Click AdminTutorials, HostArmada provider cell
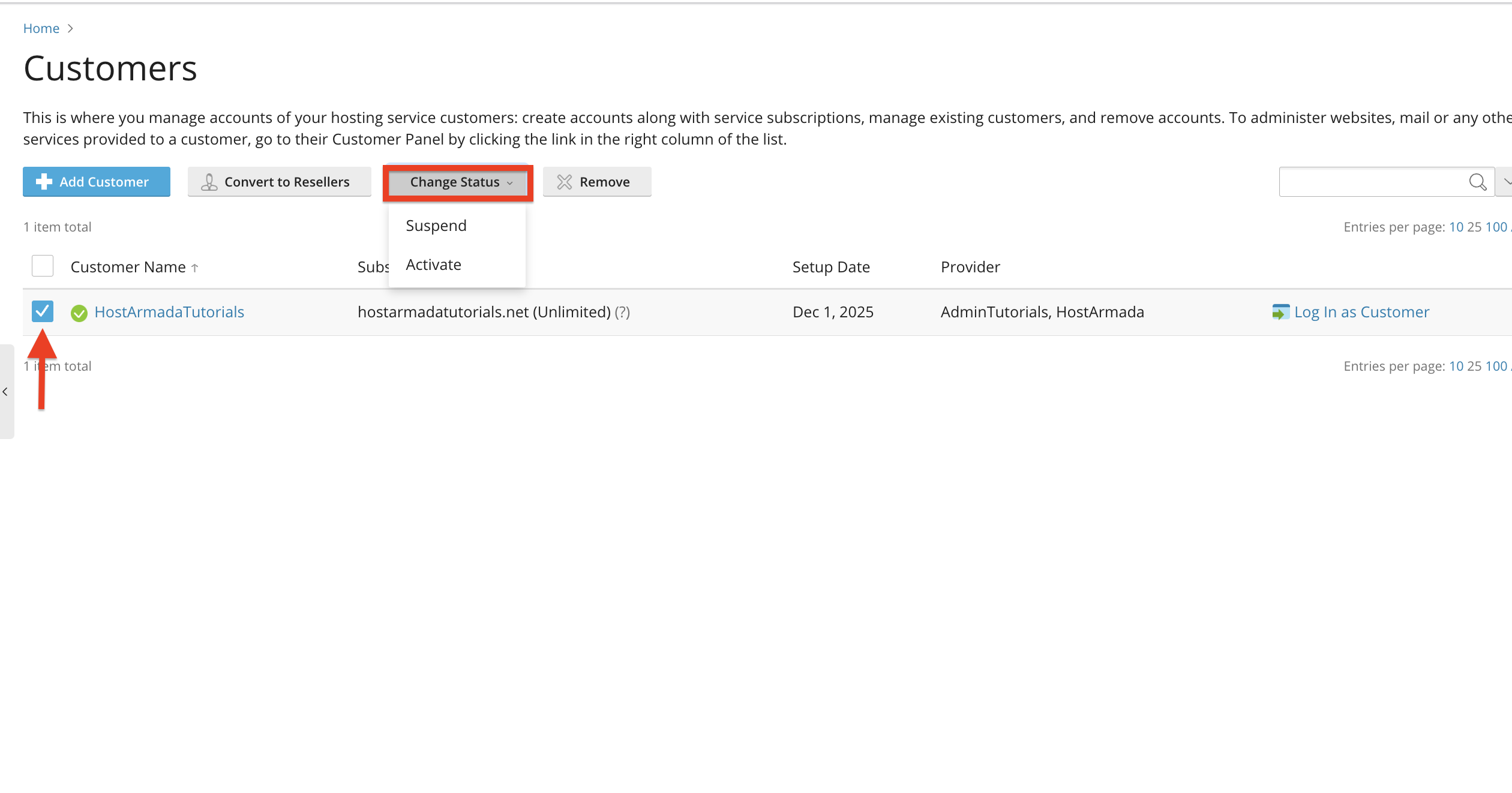The image size is (1512, 793). click(x=1042, y=312)
